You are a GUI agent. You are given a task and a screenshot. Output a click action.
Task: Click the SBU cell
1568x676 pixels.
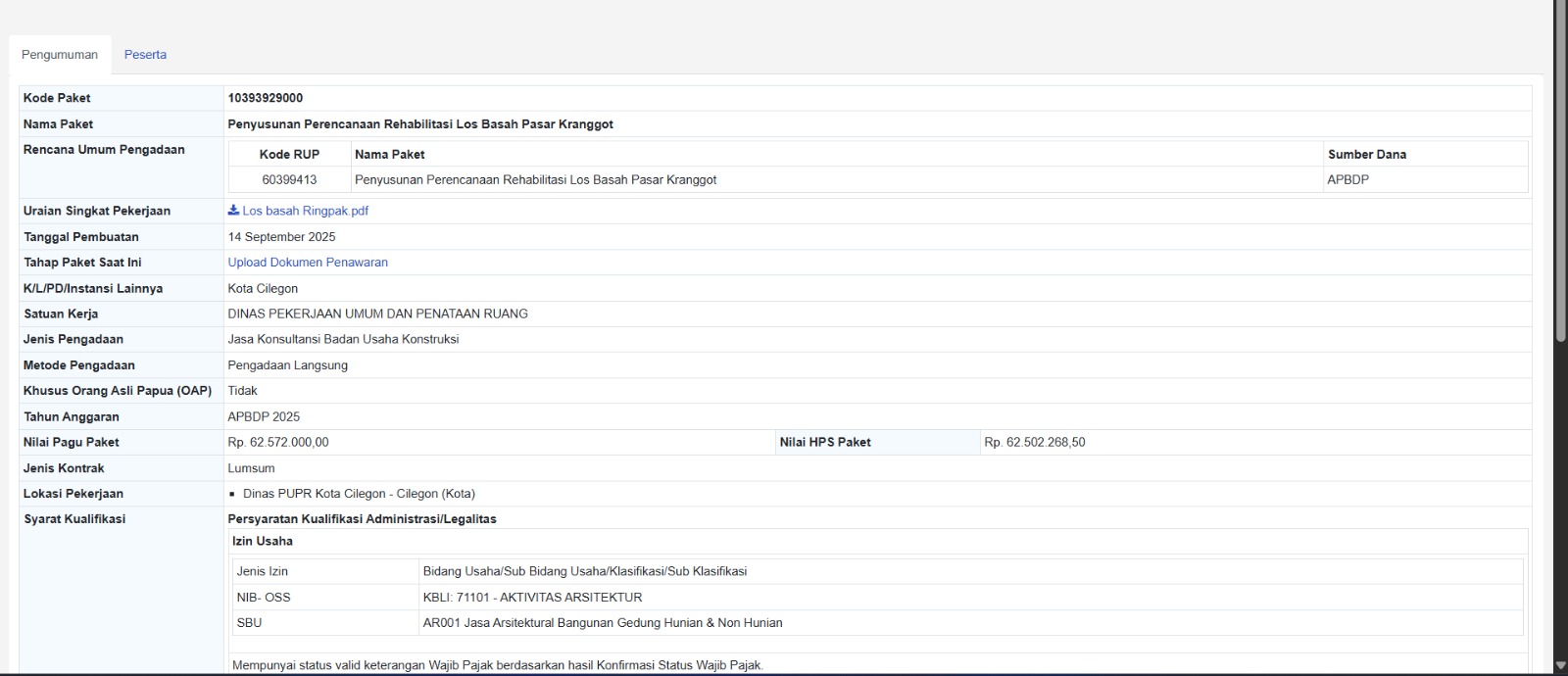tap(325, 623)
